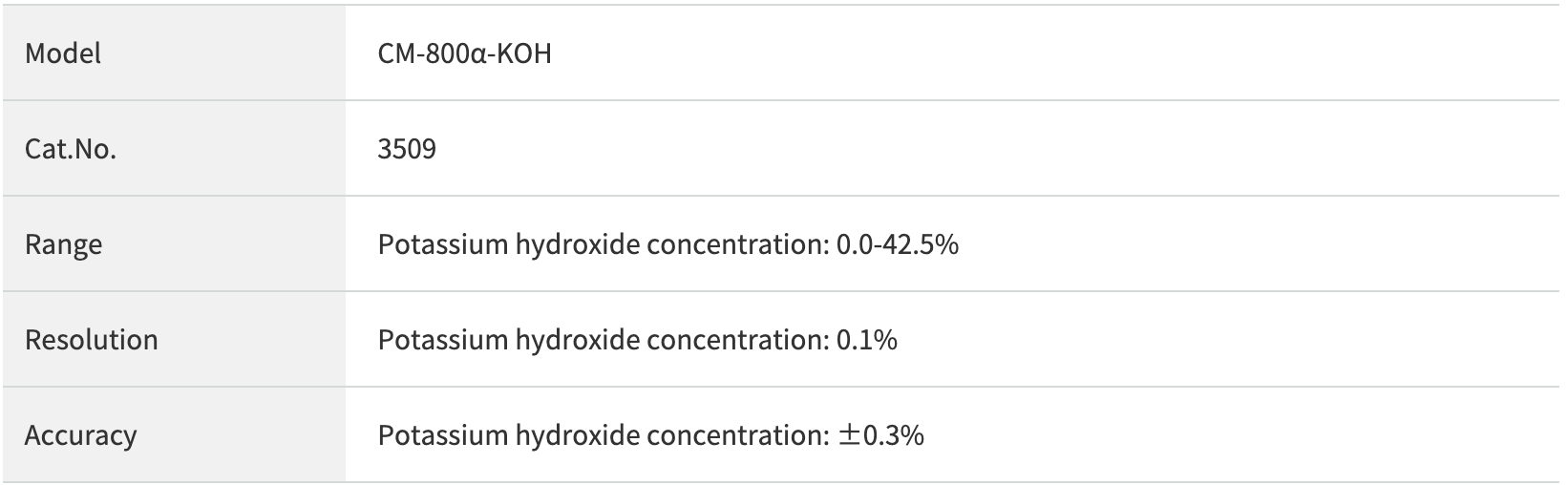The image size is (1568, 485).
Task: Click the 0.1% resolution figure
Action: coord(866,340)
